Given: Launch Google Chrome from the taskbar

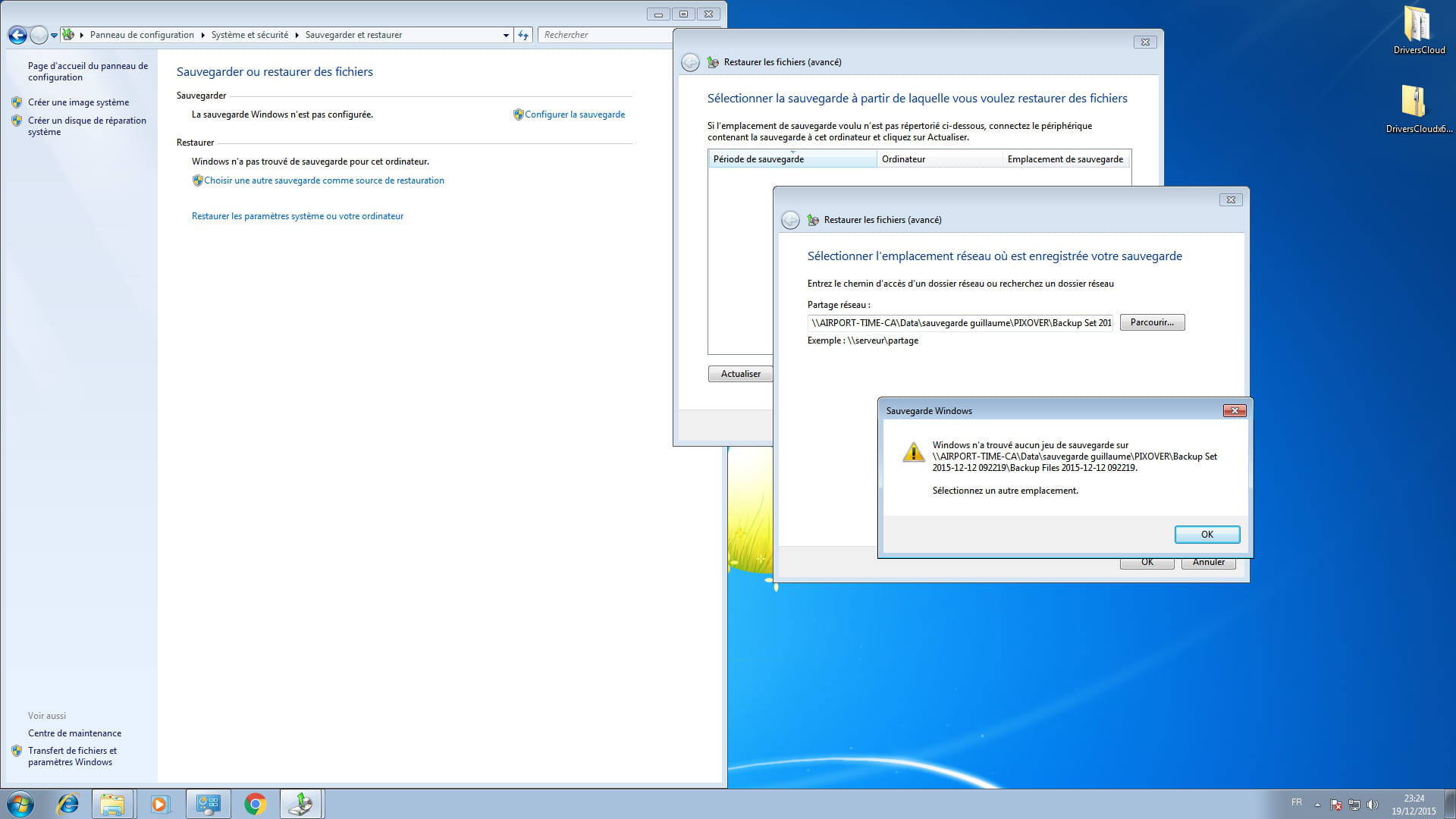Looking at the screenshot, I should coord(256,804).
